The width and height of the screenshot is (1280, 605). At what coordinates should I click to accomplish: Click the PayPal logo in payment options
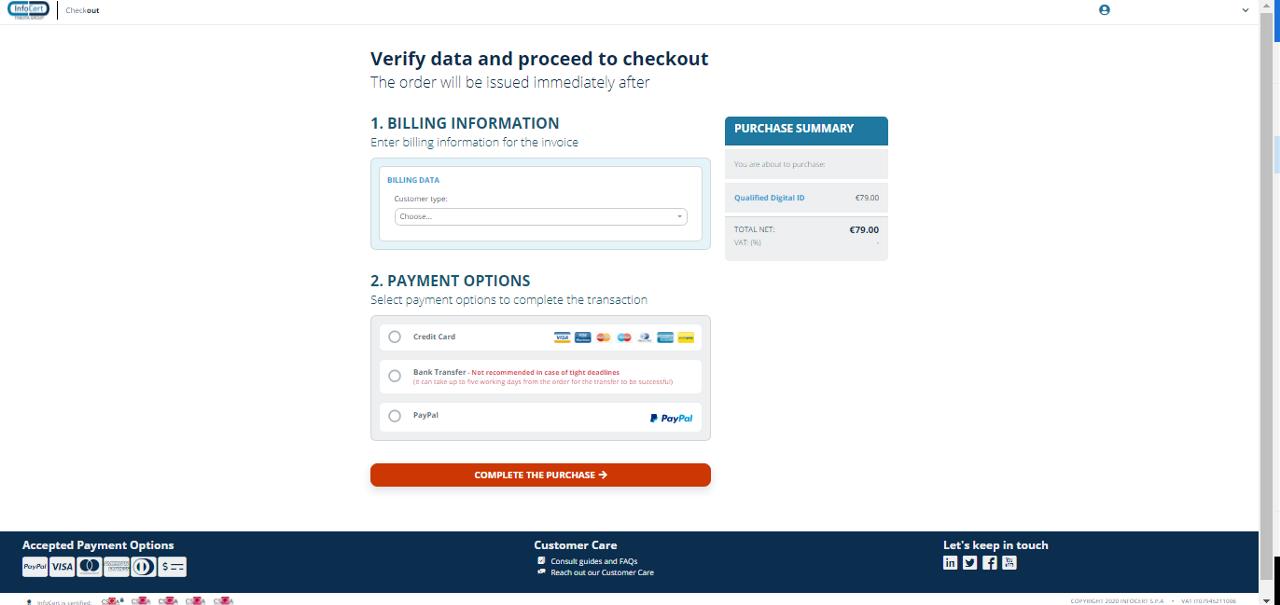671,418
